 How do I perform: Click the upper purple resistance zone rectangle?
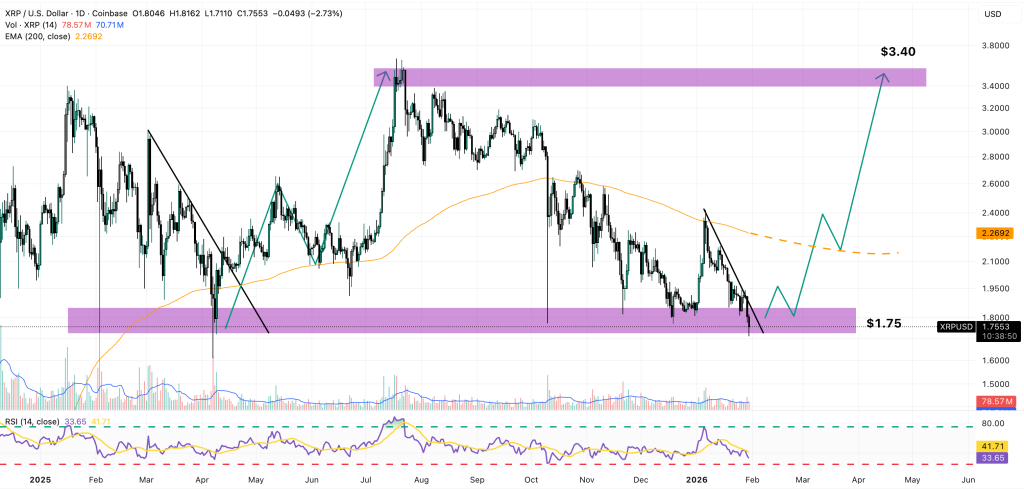click(x=650, y=77)
